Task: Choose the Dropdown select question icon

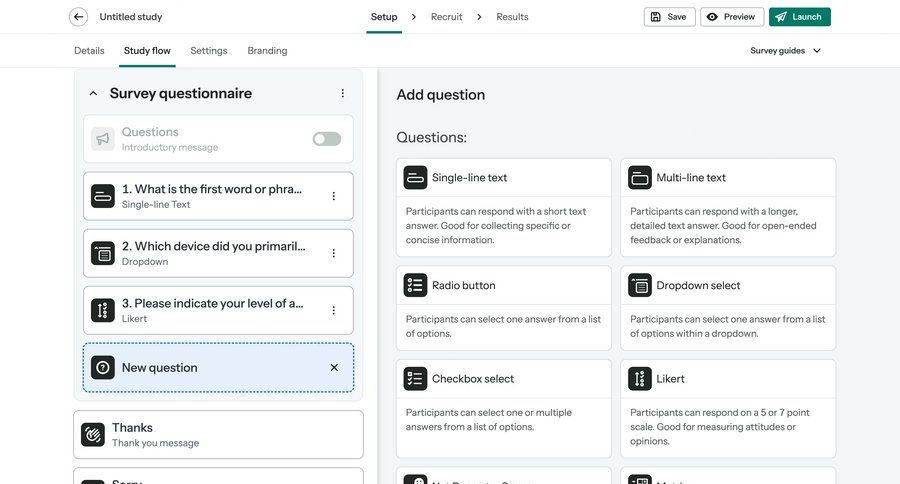Action: tap(640, 285)
